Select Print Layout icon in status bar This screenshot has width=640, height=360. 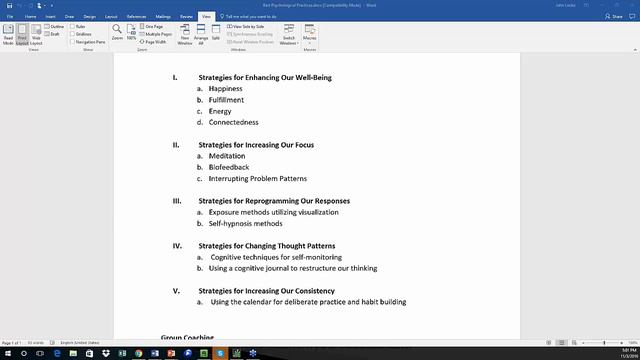[561, 343]
